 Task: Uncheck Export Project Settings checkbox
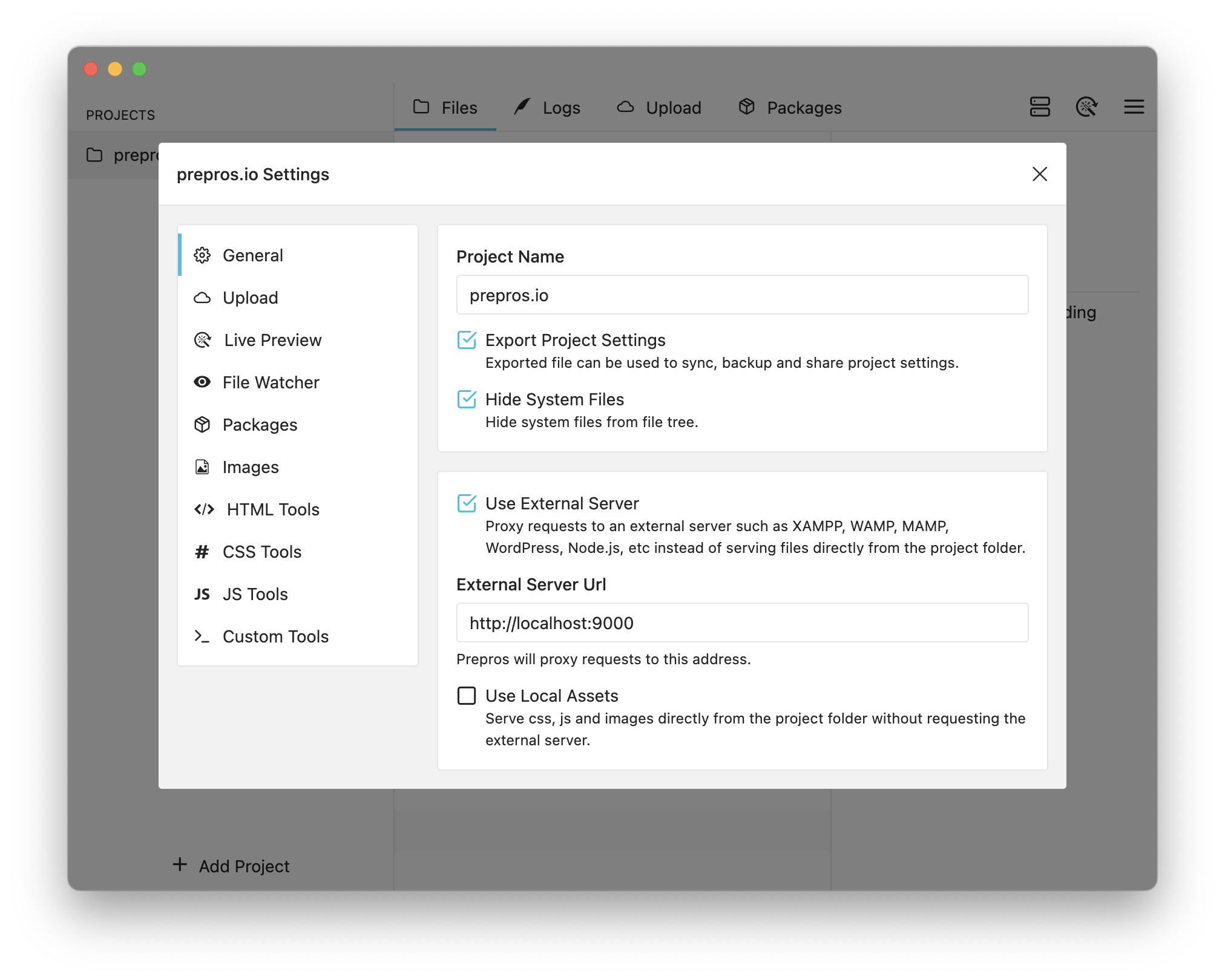[x=467, y=340]
